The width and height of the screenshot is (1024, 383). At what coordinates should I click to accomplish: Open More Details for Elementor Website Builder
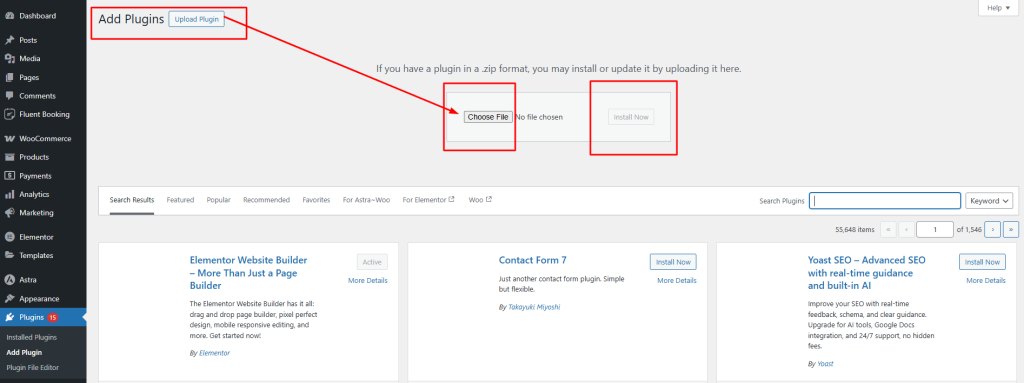(x=368, y=280)
